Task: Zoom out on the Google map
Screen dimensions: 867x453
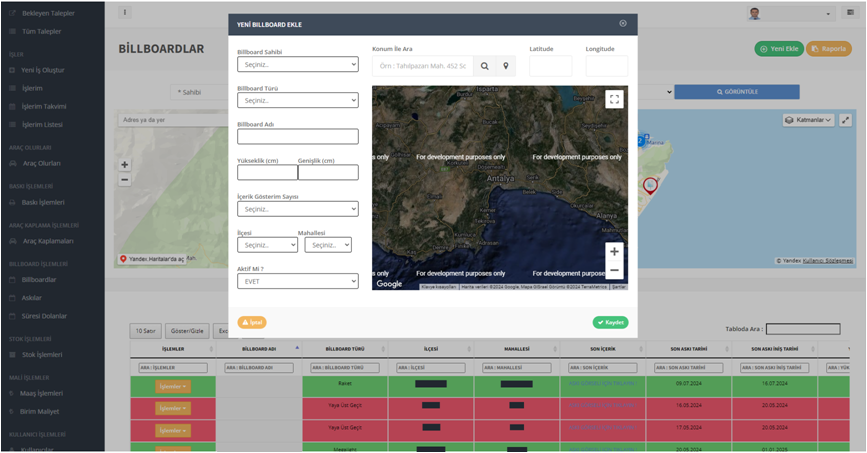Action: point(614,271)
